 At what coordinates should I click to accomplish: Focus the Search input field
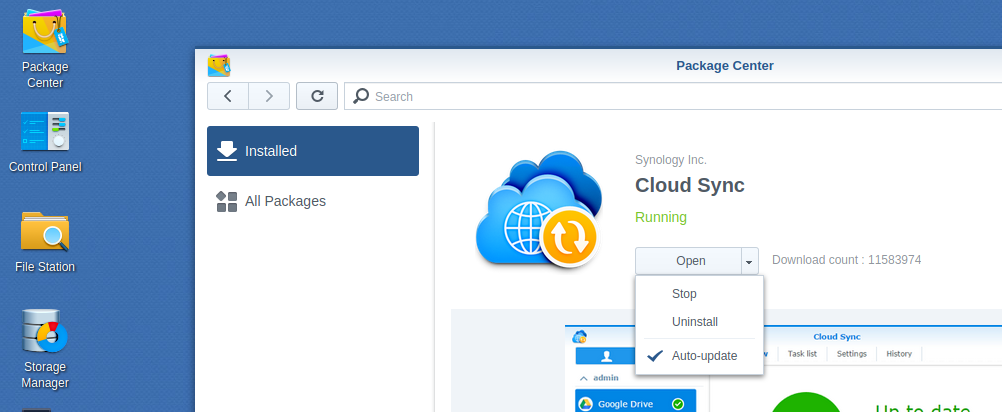[x=673, y=96]
